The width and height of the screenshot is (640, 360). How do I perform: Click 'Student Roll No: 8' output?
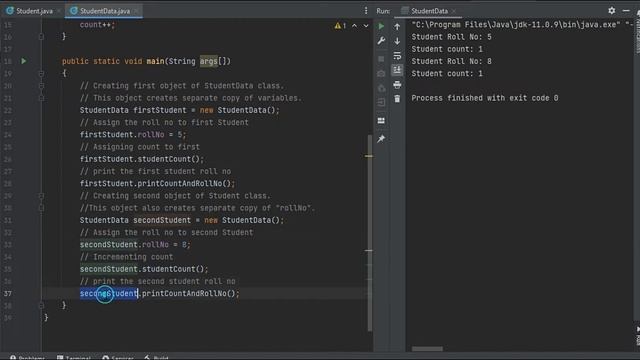[451, 61]
